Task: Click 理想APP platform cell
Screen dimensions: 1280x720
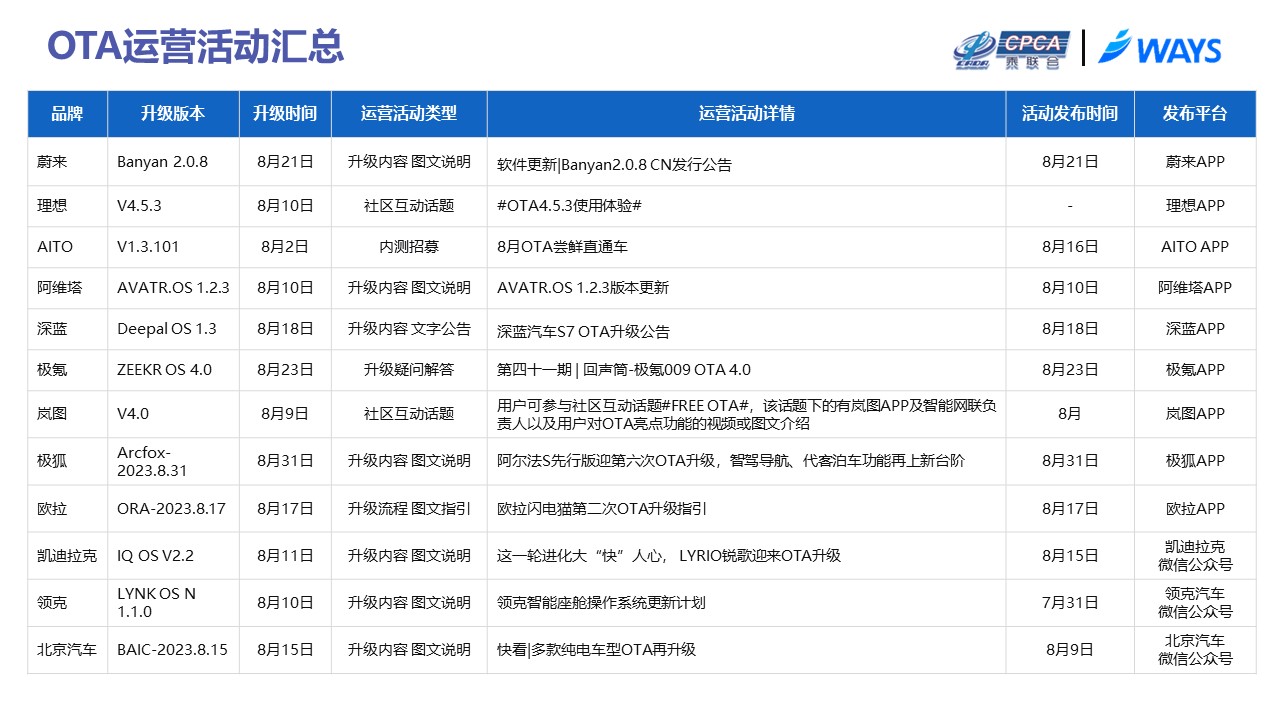Action: coord(1195,206)
